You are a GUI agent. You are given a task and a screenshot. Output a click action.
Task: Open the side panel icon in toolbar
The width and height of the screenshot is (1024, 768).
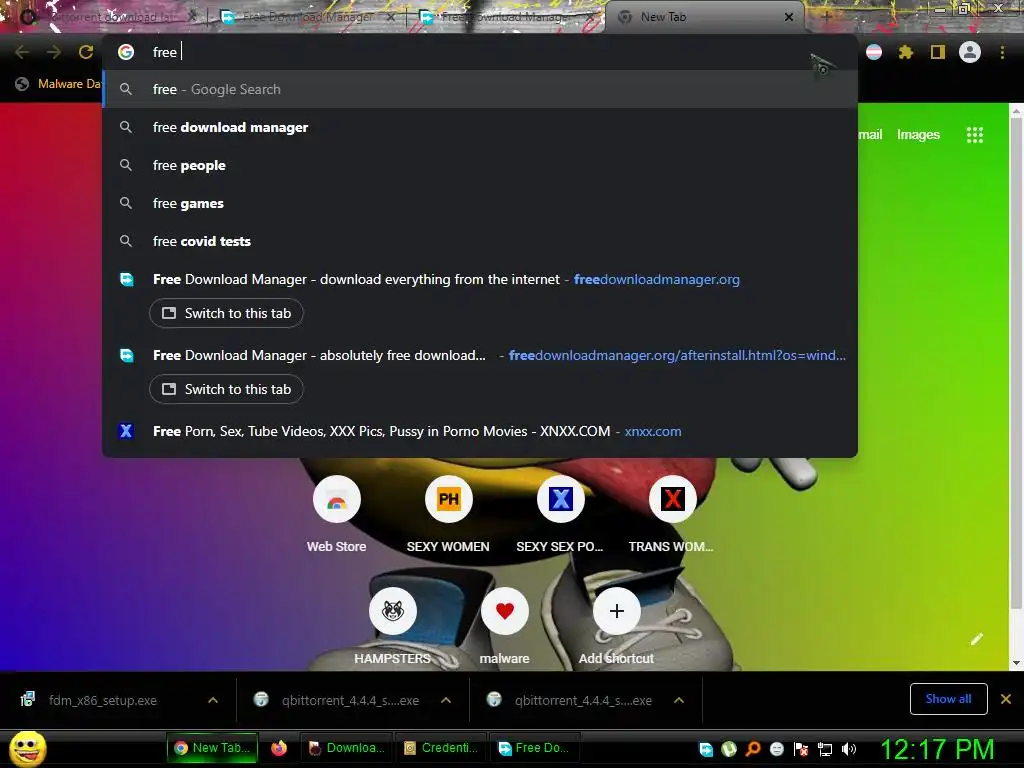[x=938, y=52]
